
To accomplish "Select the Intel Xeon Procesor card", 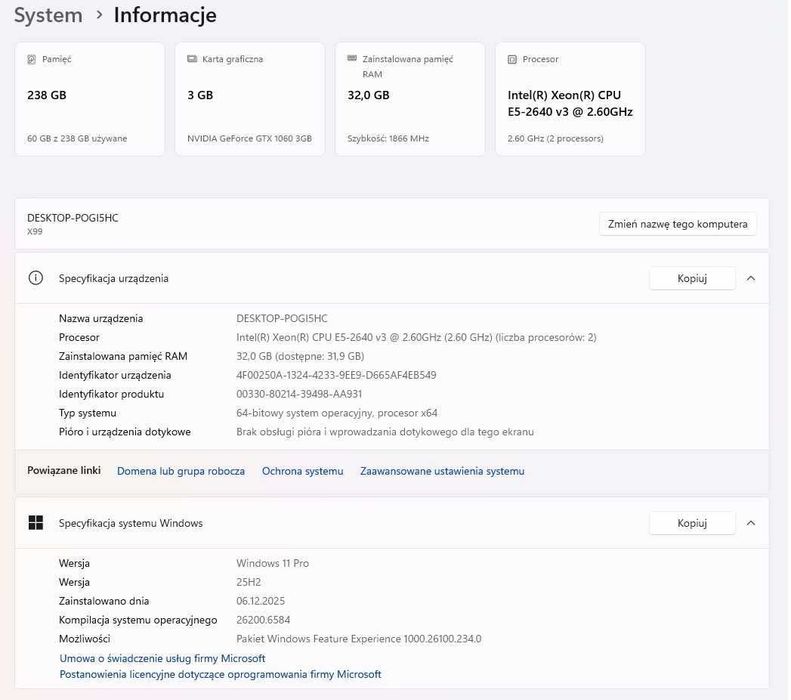I will pos(570,99).
